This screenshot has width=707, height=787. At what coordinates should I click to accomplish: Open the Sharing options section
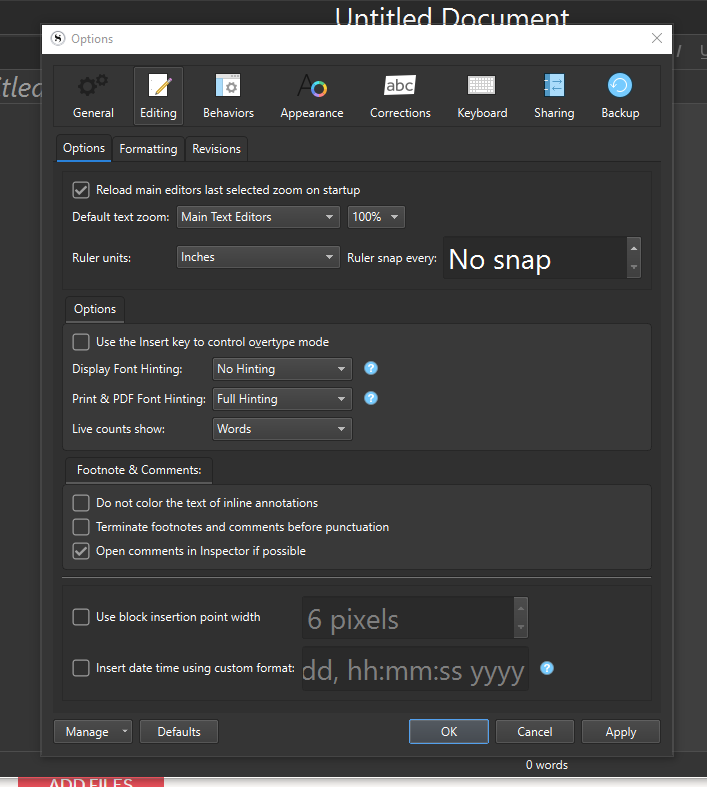554,96
